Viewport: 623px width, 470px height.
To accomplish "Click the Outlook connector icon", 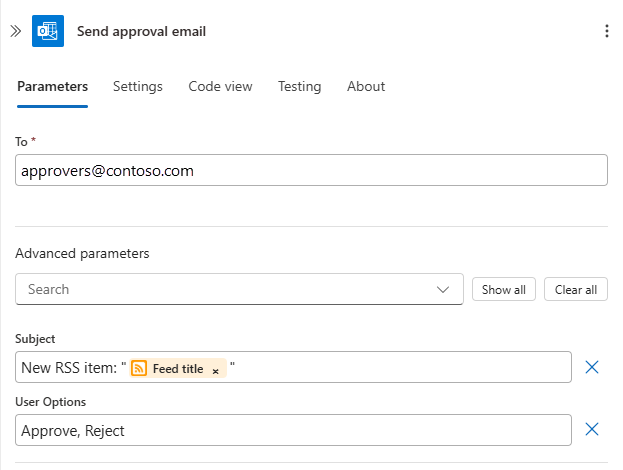I will pyautogui.click(x=48, y=31).
